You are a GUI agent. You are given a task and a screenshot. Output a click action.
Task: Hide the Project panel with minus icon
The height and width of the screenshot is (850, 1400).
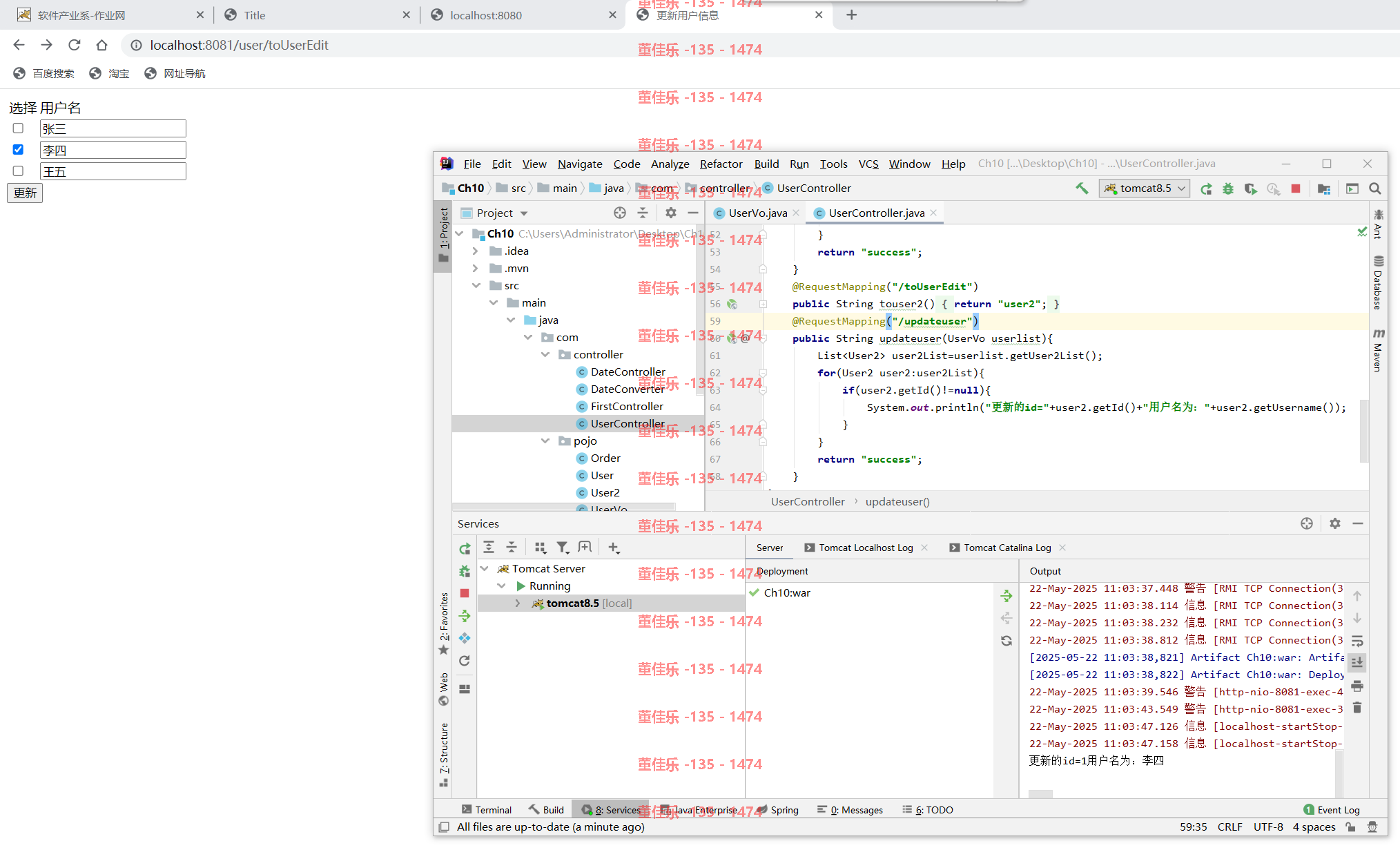[693, 213]
